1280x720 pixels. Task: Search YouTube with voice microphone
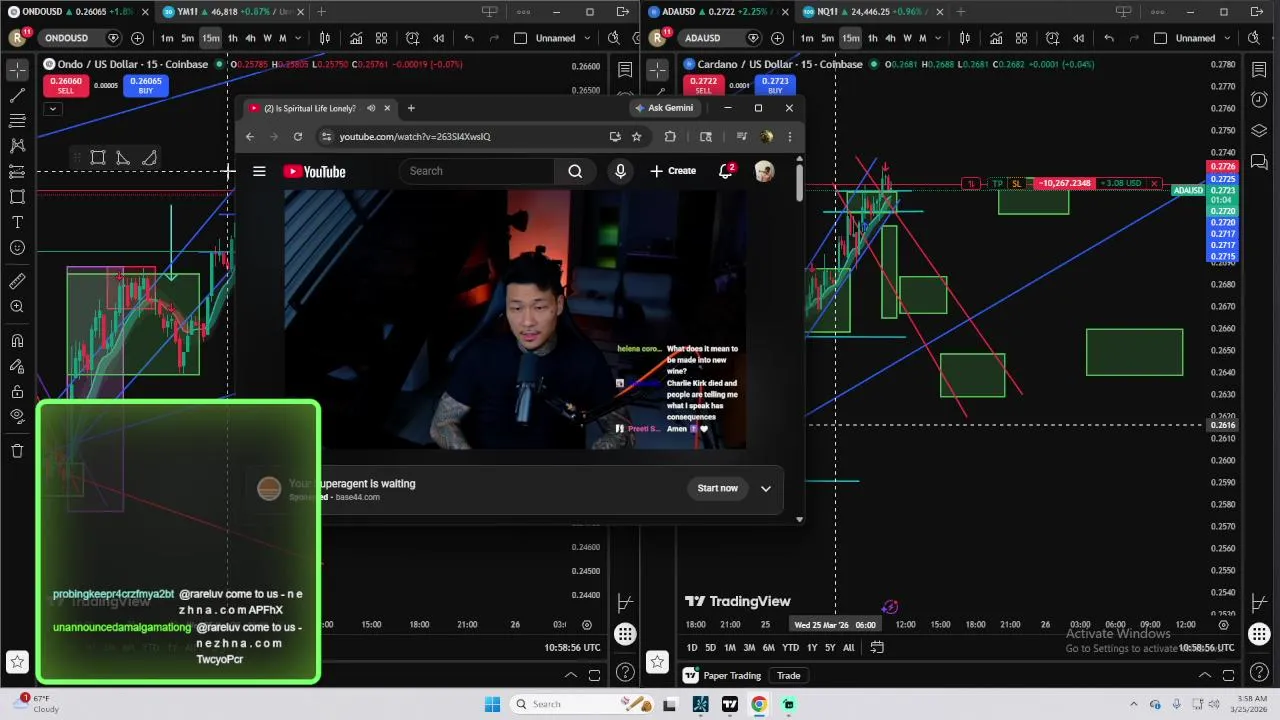pos(620,171)
